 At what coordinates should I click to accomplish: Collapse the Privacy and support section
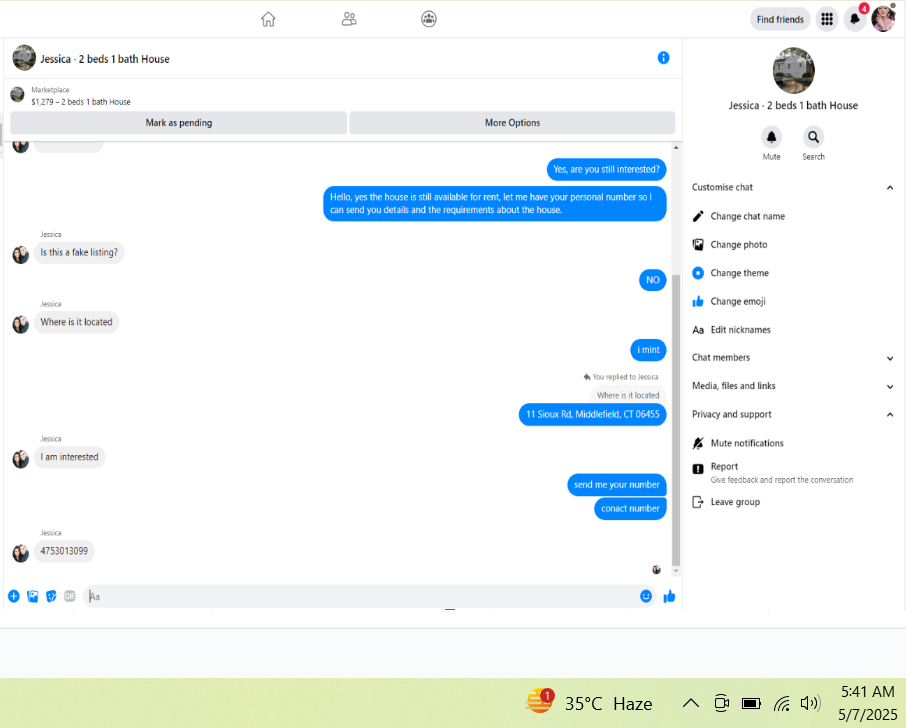[x=890, y=415]
